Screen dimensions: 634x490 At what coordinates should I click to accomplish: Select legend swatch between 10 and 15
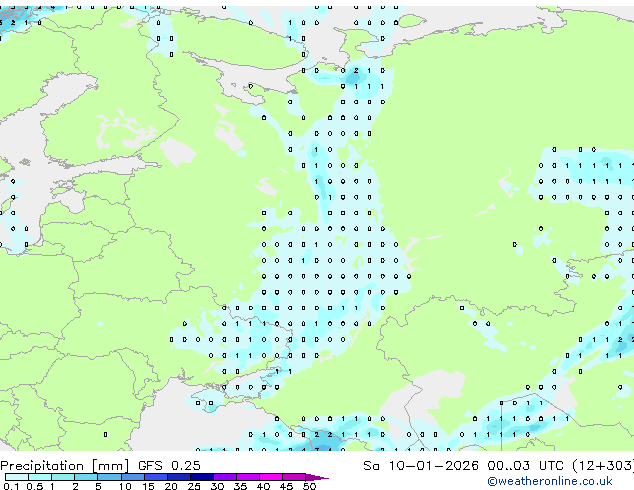pyautogui.click(x=132, y=477)
